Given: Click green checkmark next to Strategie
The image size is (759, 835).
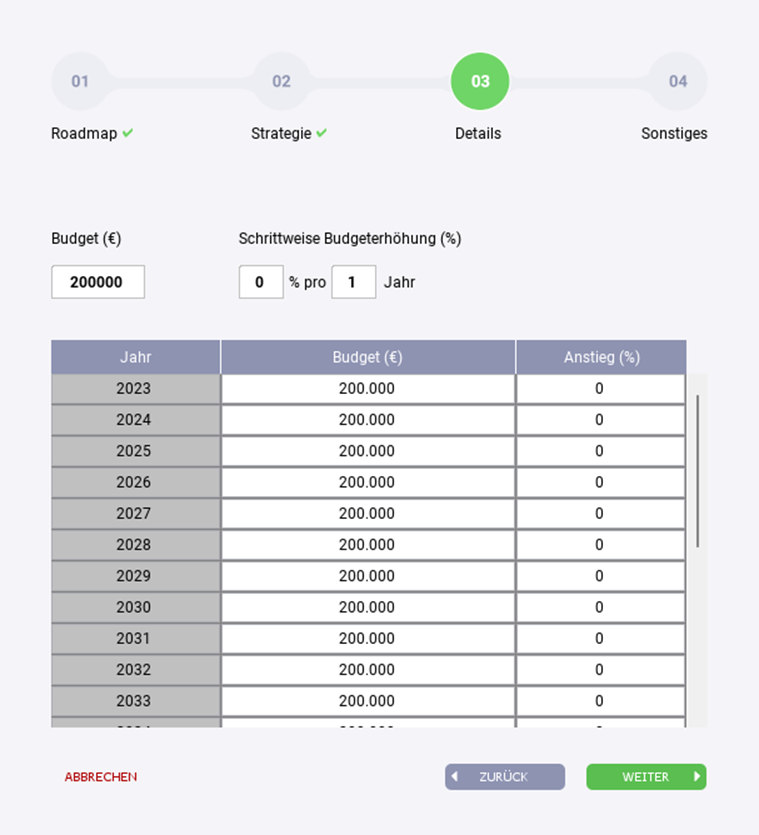Looking at the screenshot, I should [321, 133].
